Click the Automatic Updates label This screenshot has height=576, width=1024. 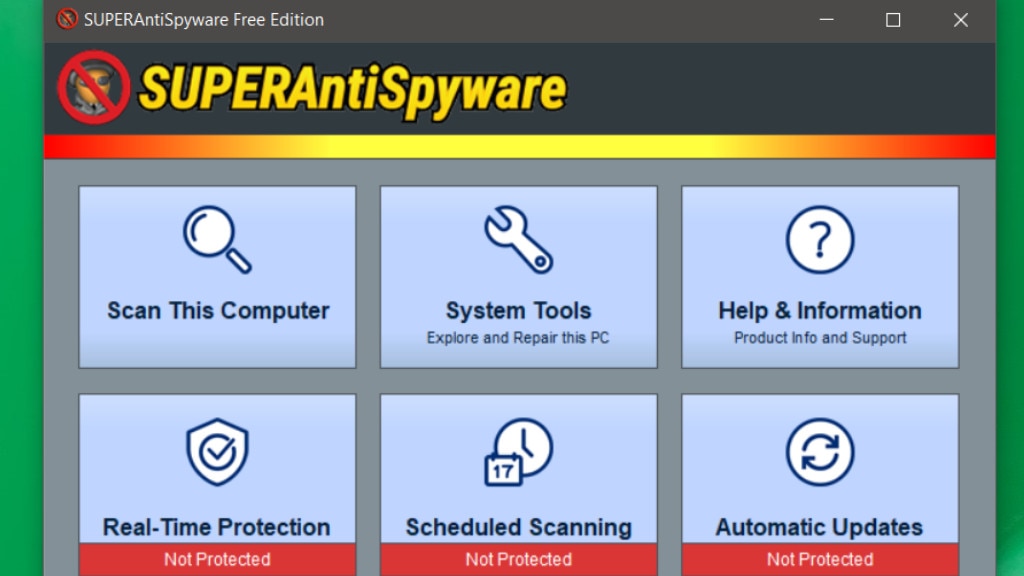pyautogui.click(x=819, y=527)
